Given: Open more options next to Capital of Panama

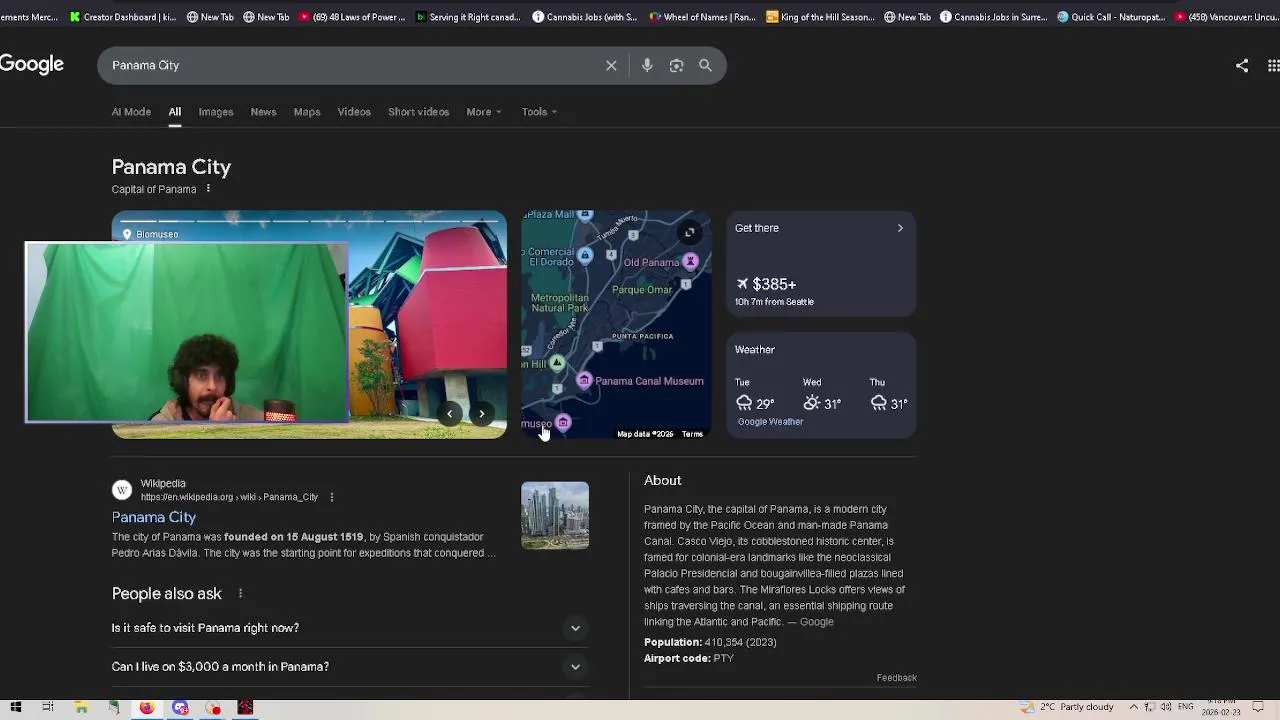Looking at the screenshot, I should click(208, 189).
